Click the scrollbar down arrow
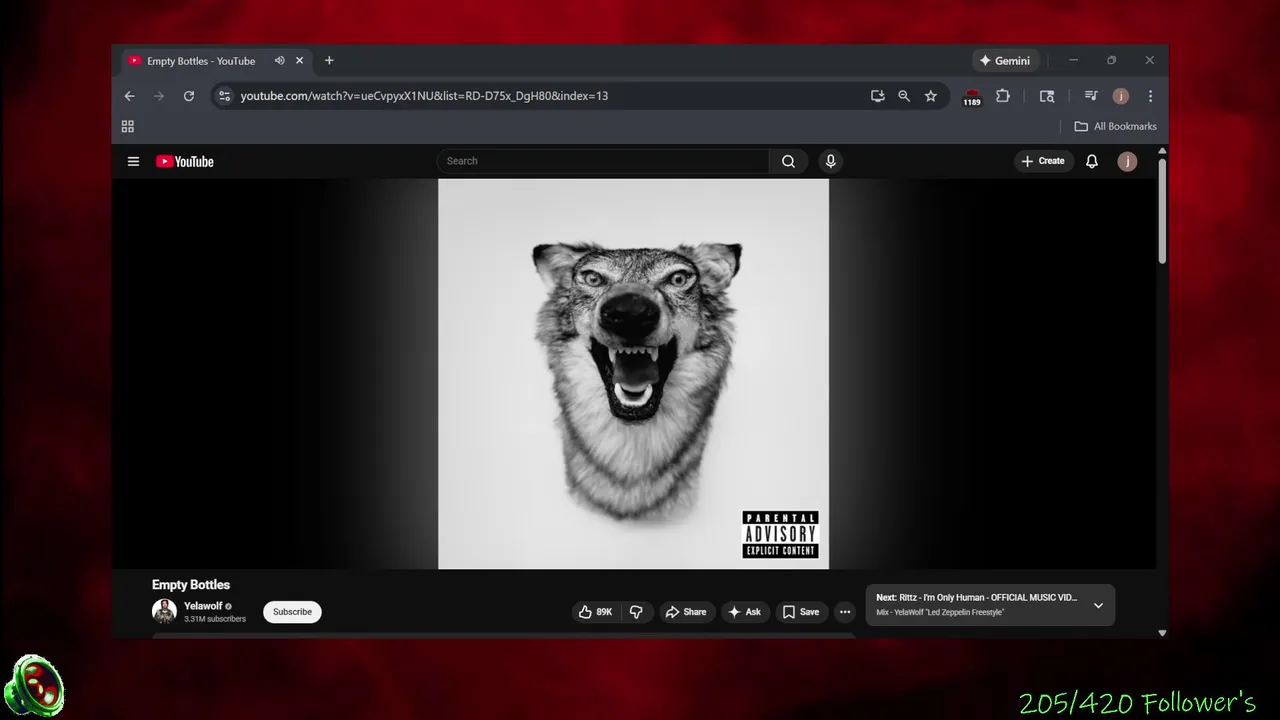Image resolution: width=1280 pixels, height=720 pixels. (1162, 633)
